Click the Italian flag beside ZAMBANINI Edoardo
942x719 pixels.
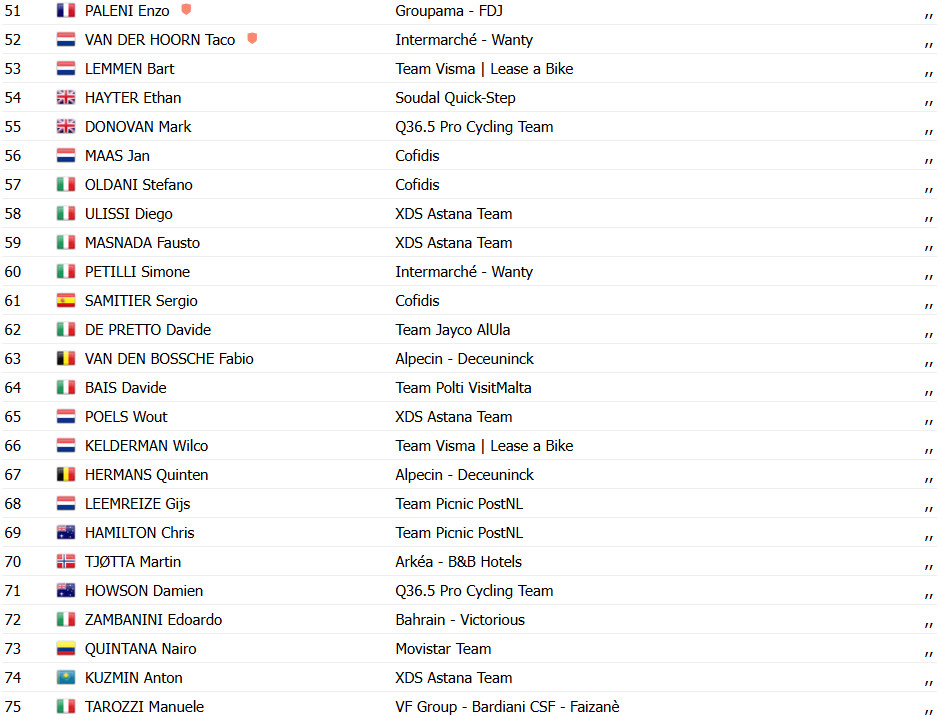(66, 619)
